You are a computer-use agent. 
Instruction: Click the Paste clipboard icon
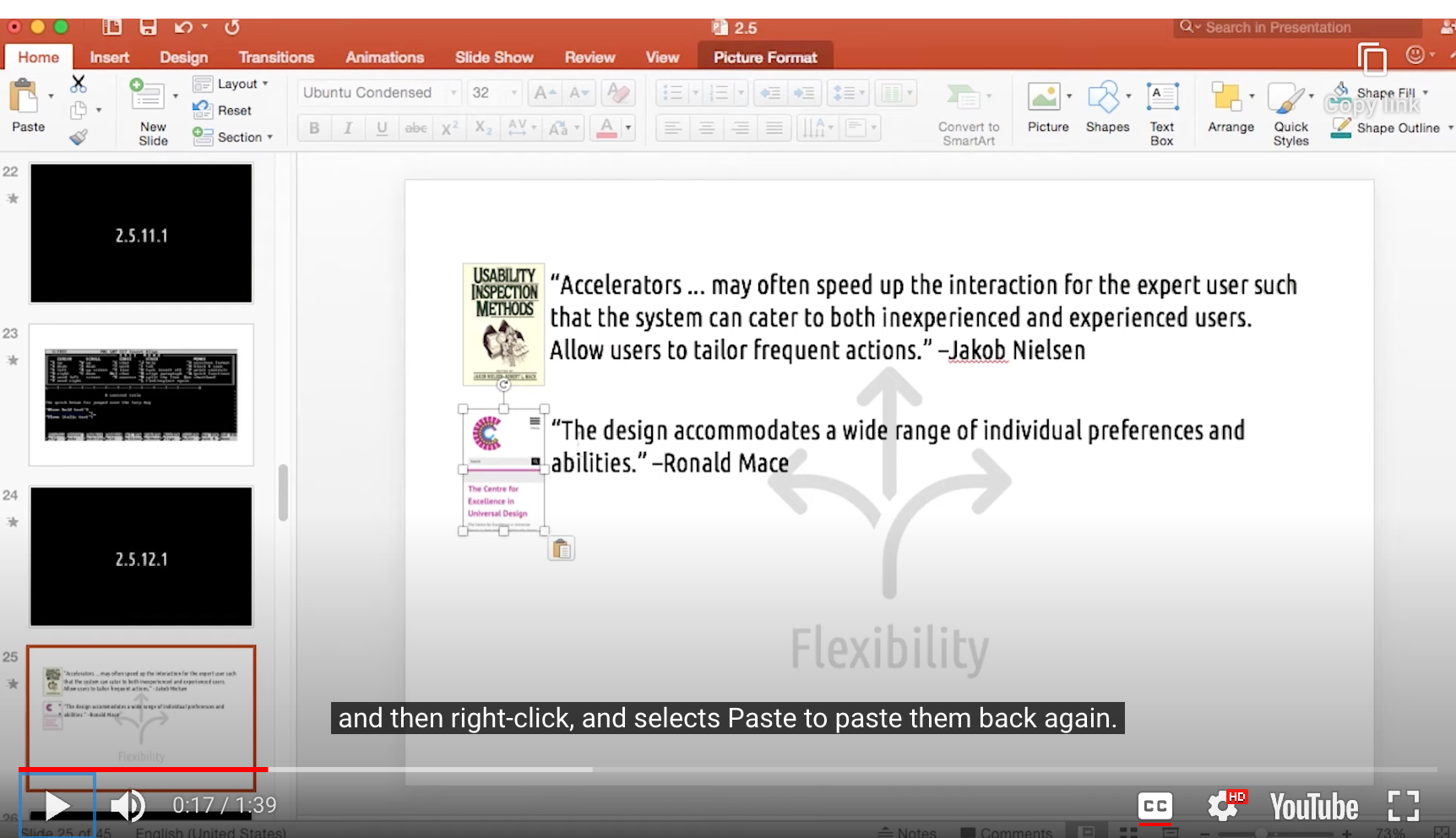tap(24, 96)
